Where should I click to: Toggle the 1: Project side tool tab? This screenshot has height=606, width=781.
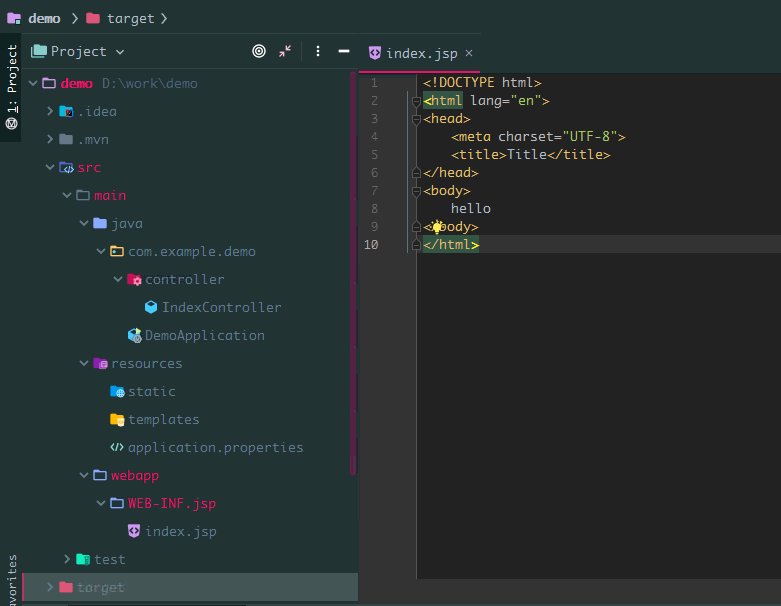11,86
